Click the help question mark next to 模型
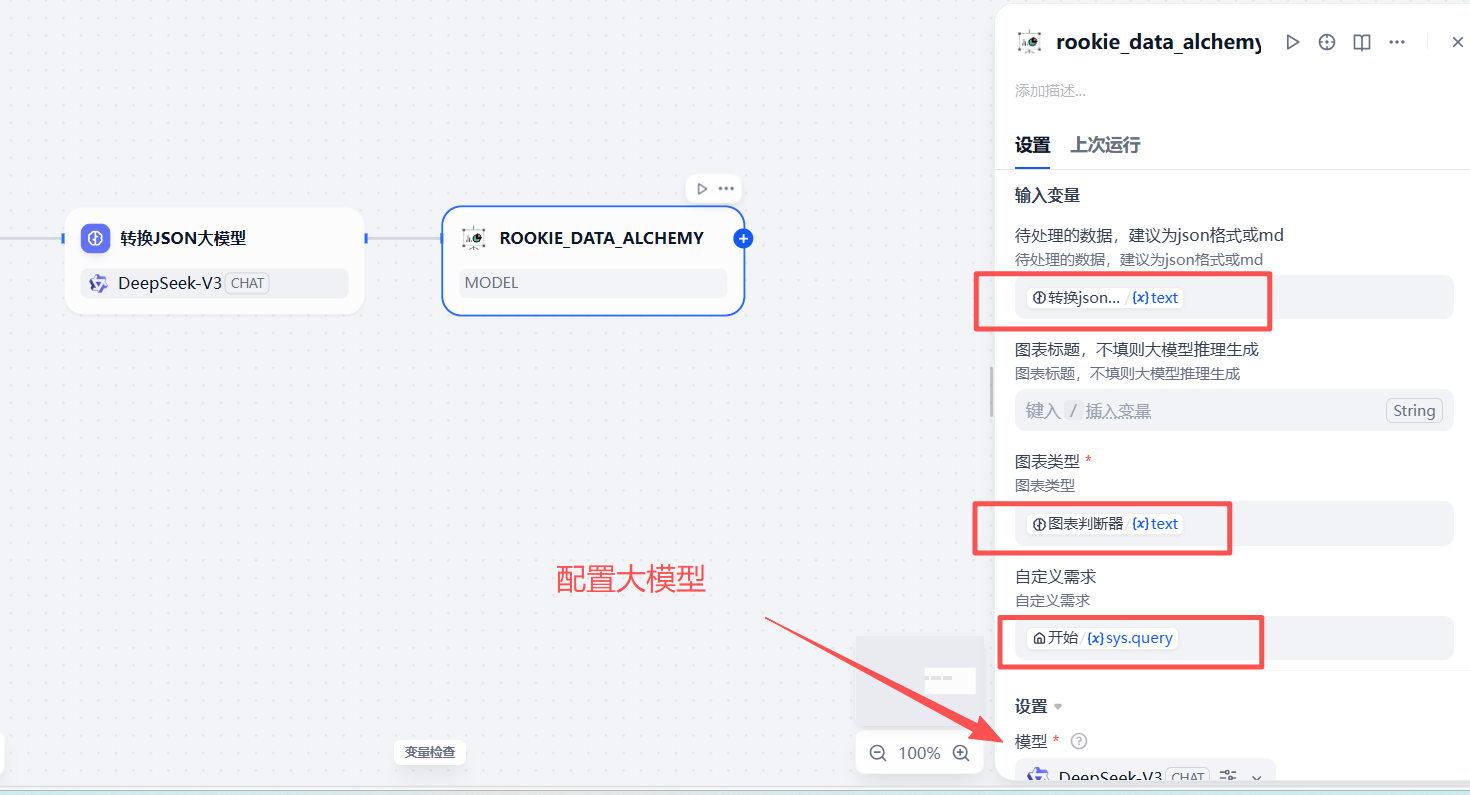1470x795 pixels. [x=1078, y=741]
